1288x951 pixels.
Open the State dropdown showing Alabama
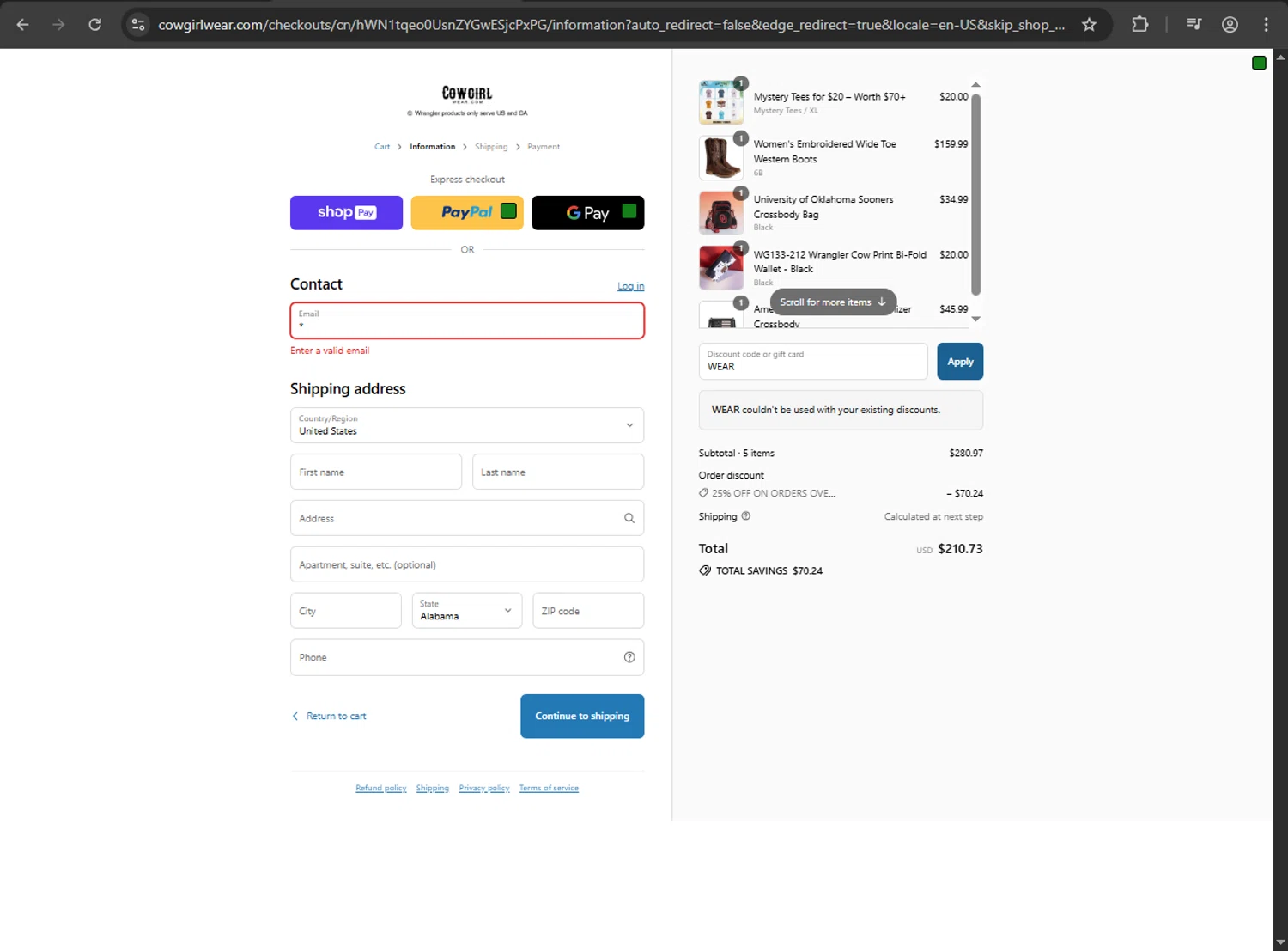[467, 611]
